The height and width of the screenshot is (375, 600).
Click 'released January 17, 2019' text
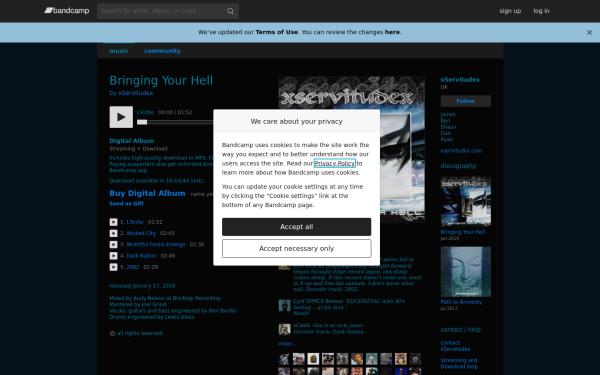[x=142, y=286]
